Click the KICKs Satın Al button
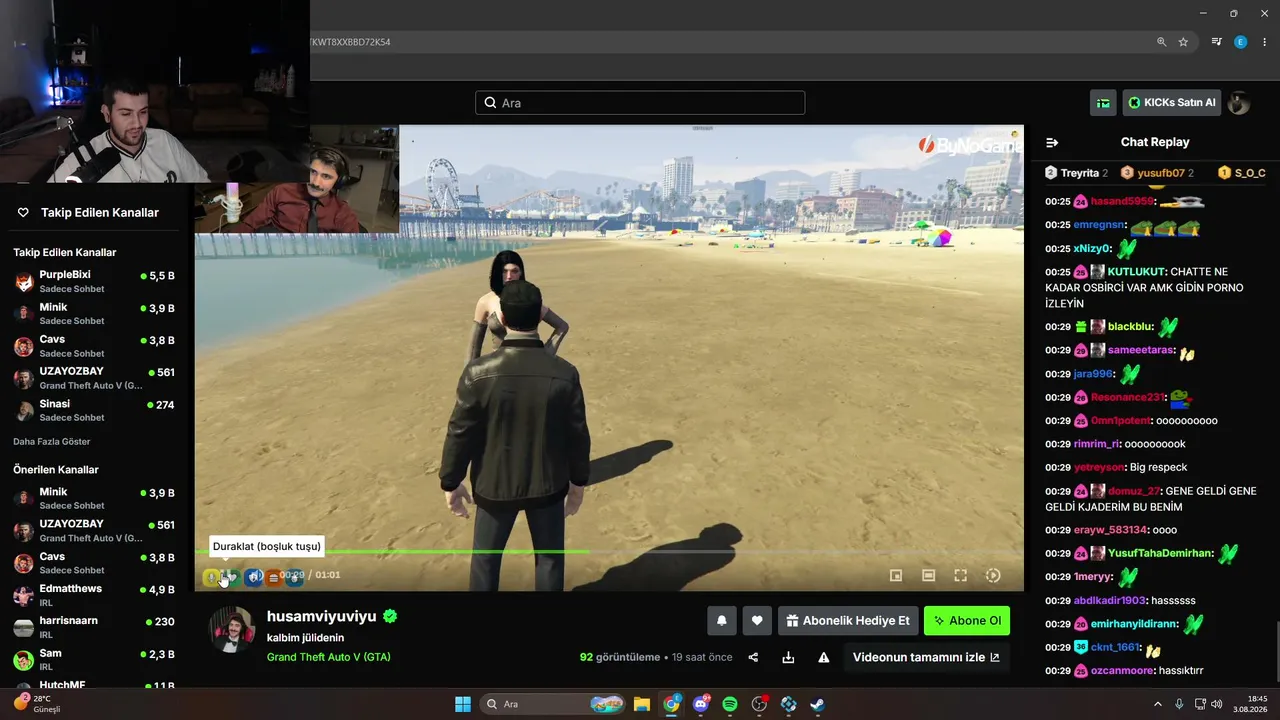This screenshot has height=720, width=1280. pos(1172,102)
